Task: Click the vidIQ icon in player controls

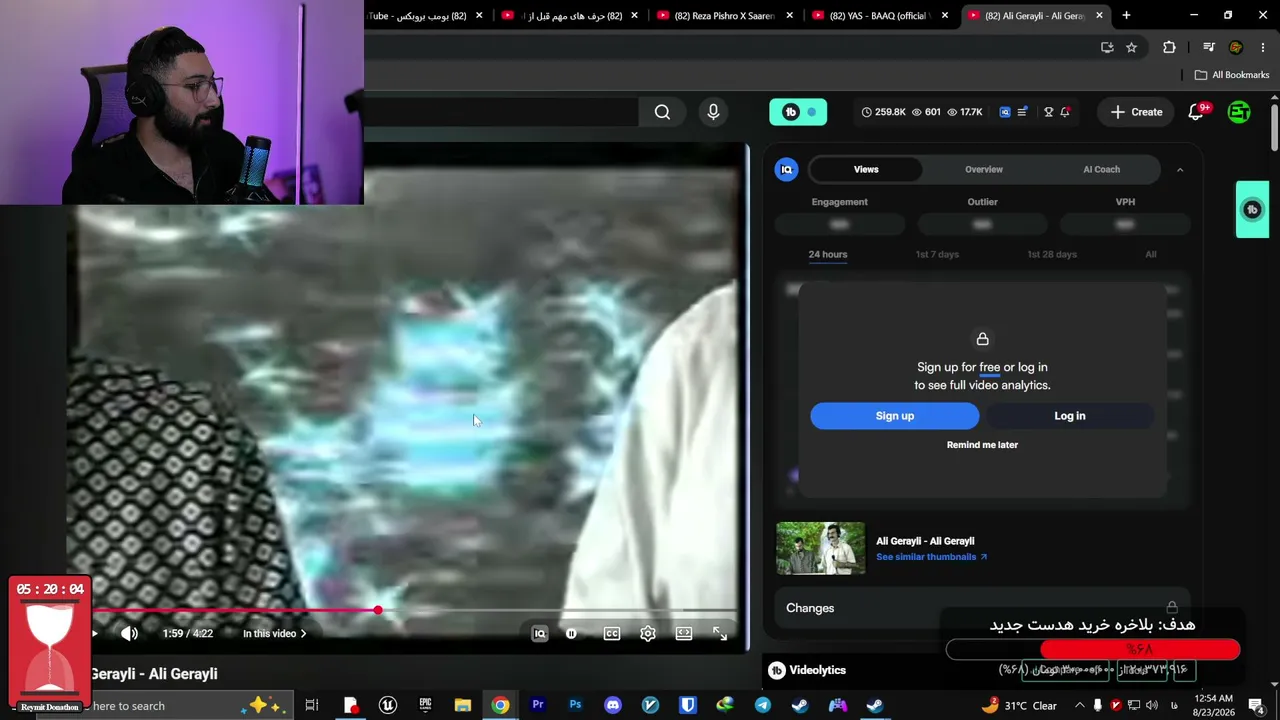Action: click(x=540, y=633)
